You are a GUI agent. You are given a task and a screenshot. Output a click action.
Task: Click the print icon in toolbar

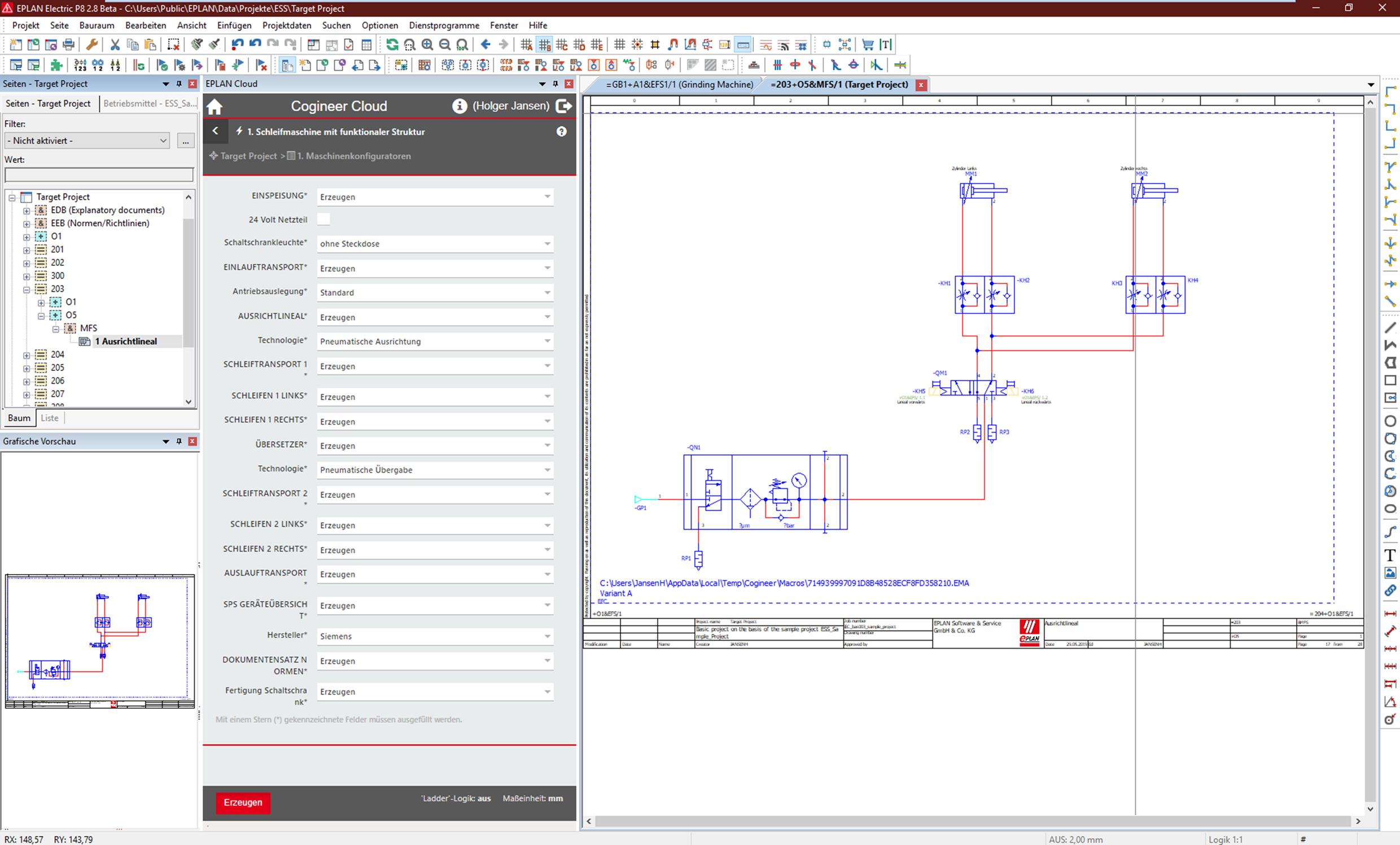(x=69, y=45)
